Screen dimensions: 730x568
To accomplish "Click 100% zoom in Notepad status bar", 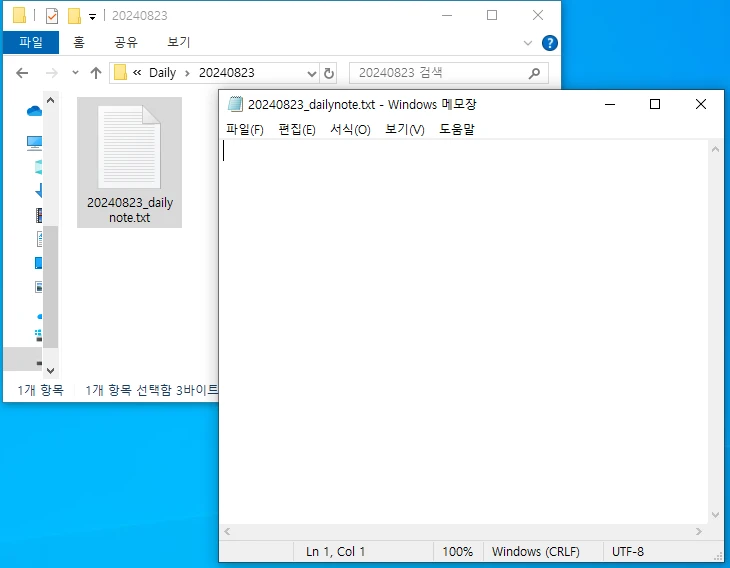I will pyautogui.click(x=457, y=552).
